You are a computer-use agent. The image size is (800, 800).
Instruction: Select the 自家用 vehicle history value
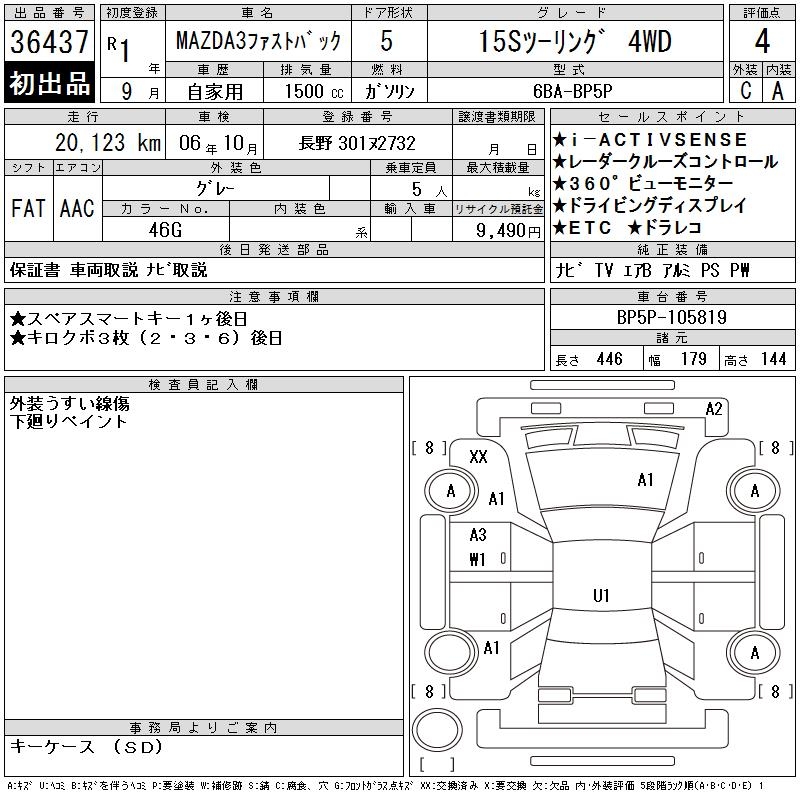point(215,91)
